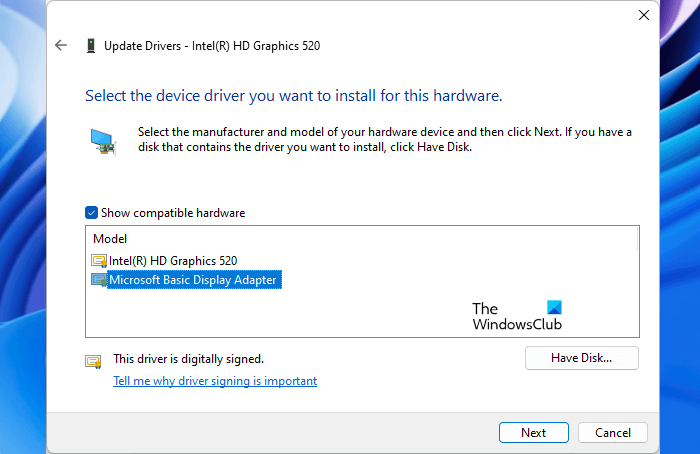Screen dimensions: 700x454
Task: Click the hardware monitor icon beside instructions
Action: point(103,140)
